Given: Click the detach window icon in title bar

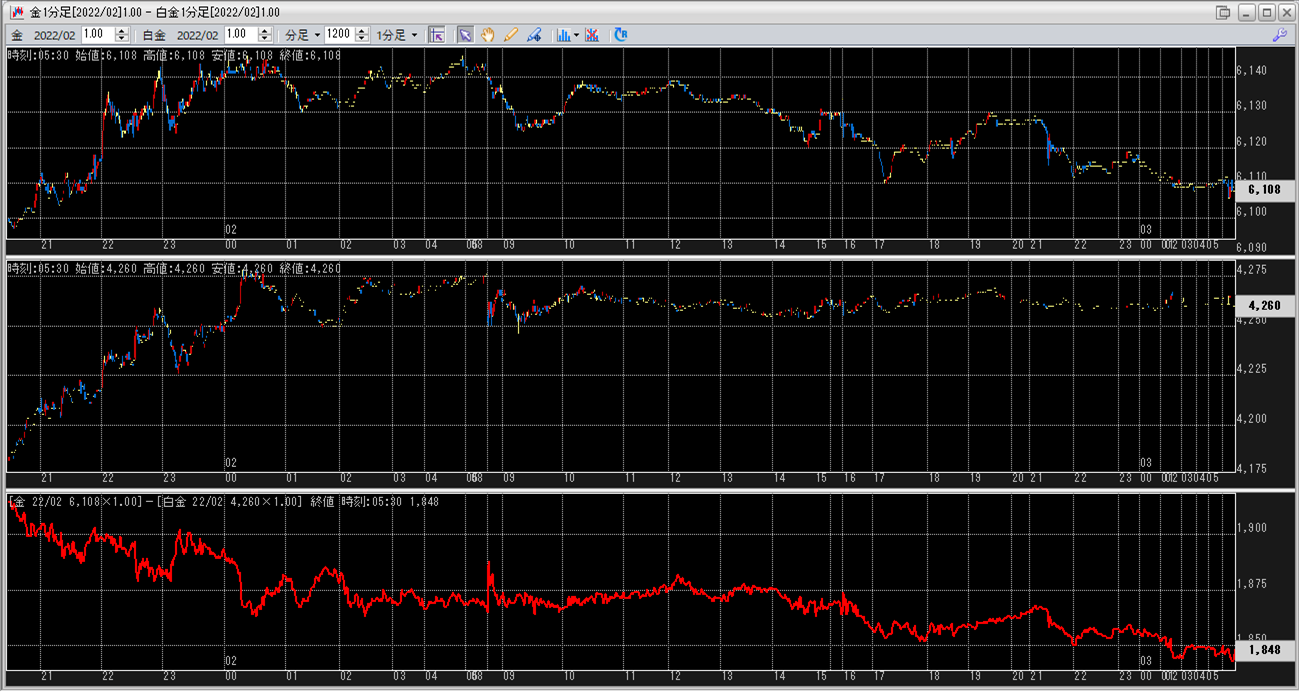Looking at the screenshot, I should (1222, 12).
